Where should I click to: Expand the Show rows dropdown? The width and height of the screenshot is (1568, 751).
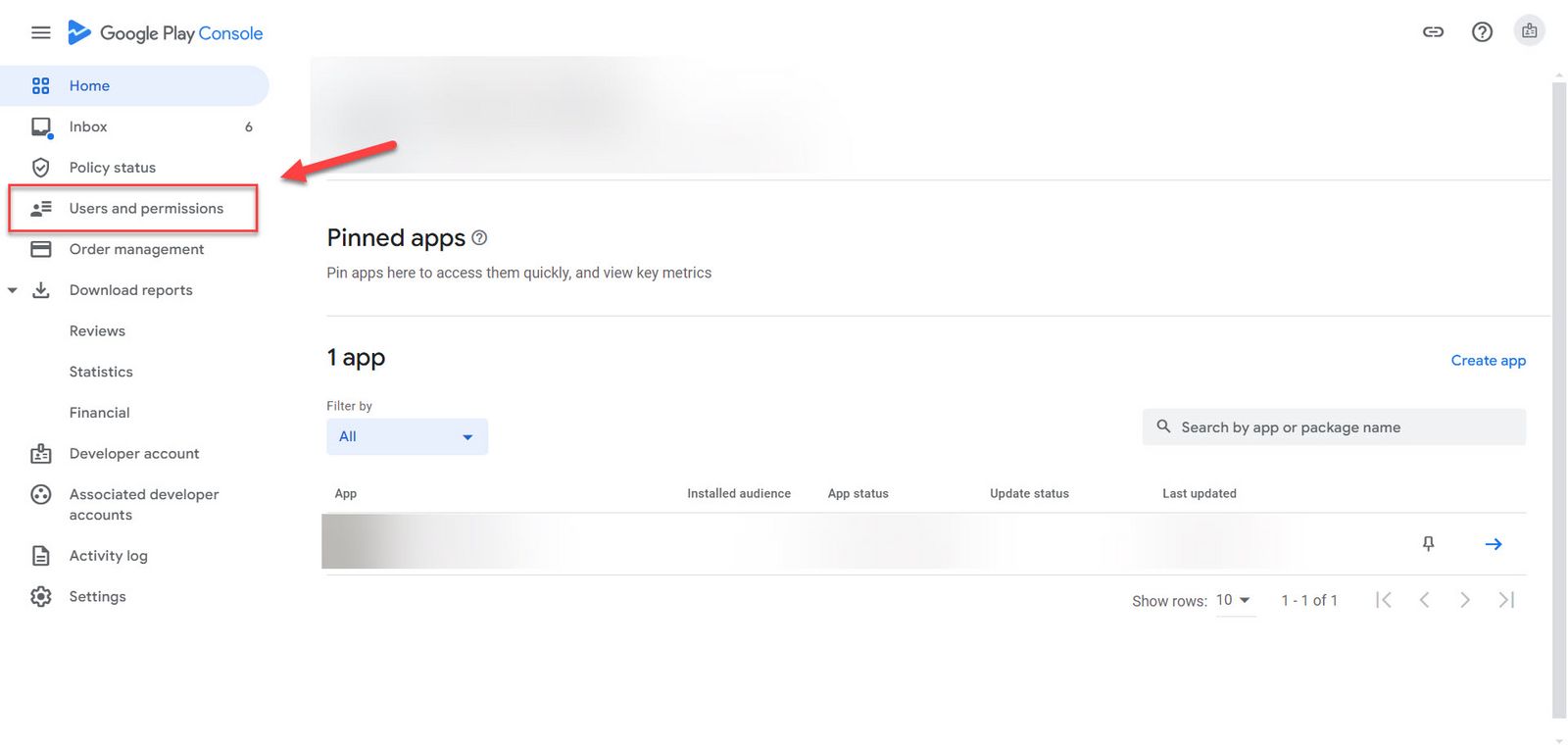tap(1234, 600)
